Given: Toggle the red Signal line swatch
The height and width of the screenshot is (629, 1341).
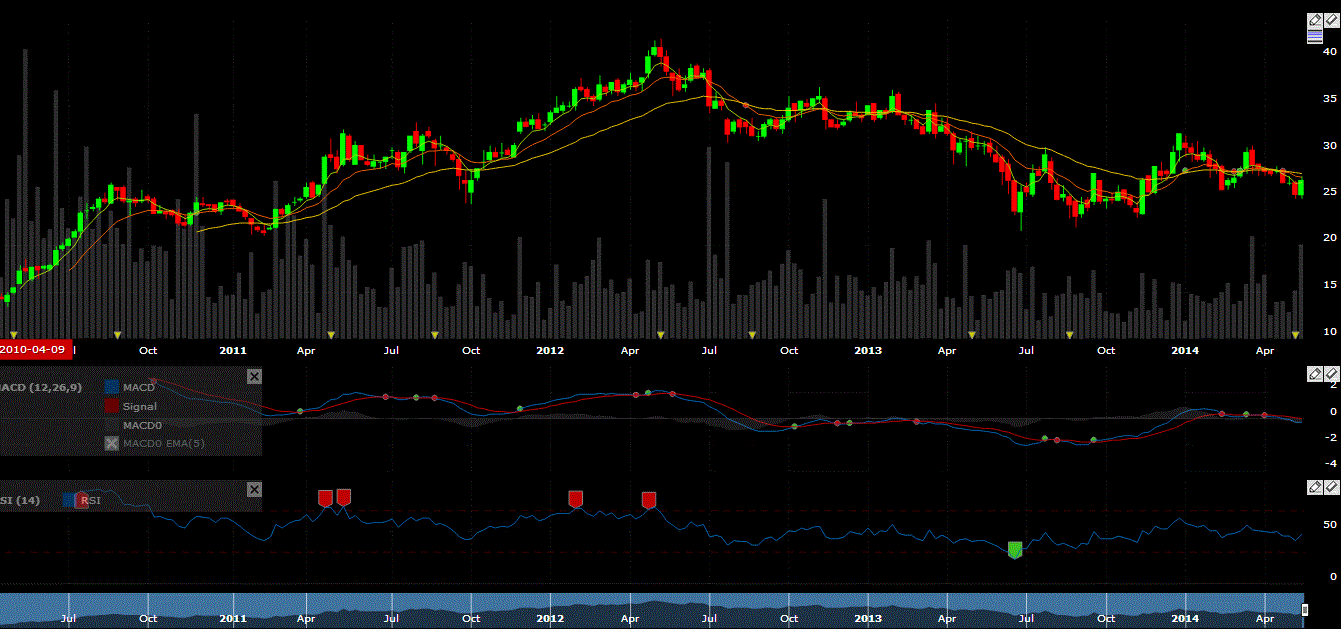Looking at the screenshot, I should (112, 406).
